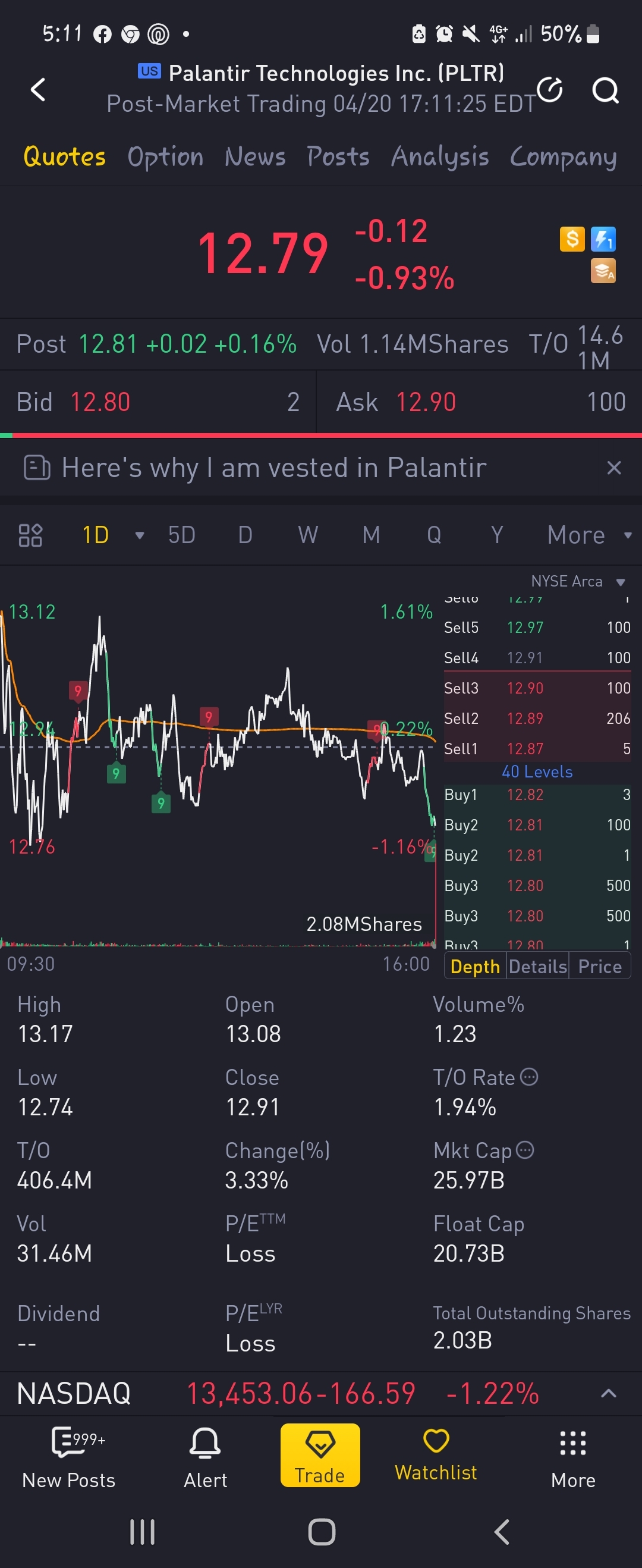Tap the Total Outstanding Shares value 2.03B

coord(462,1340)
